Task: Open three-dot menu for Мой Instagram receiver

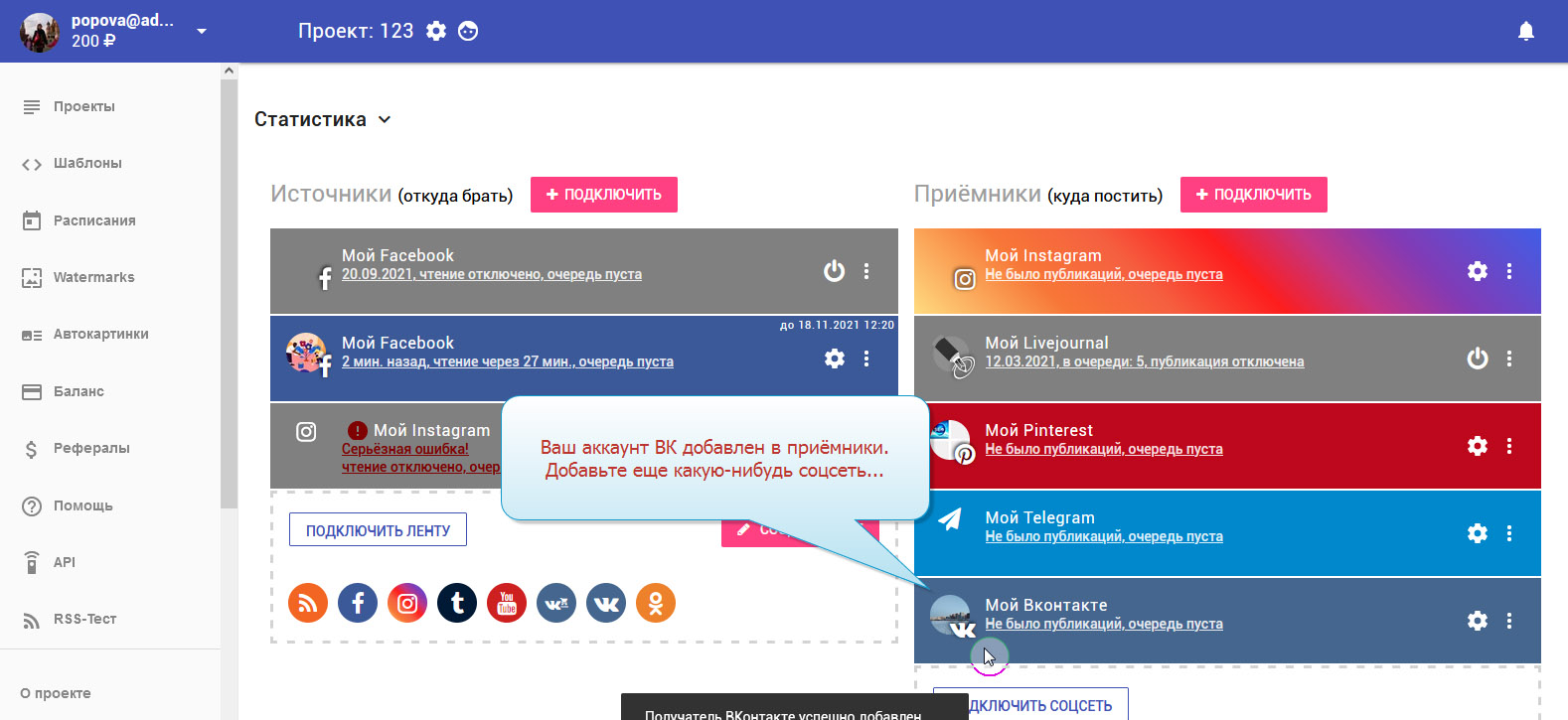Action: (1509, 271)
